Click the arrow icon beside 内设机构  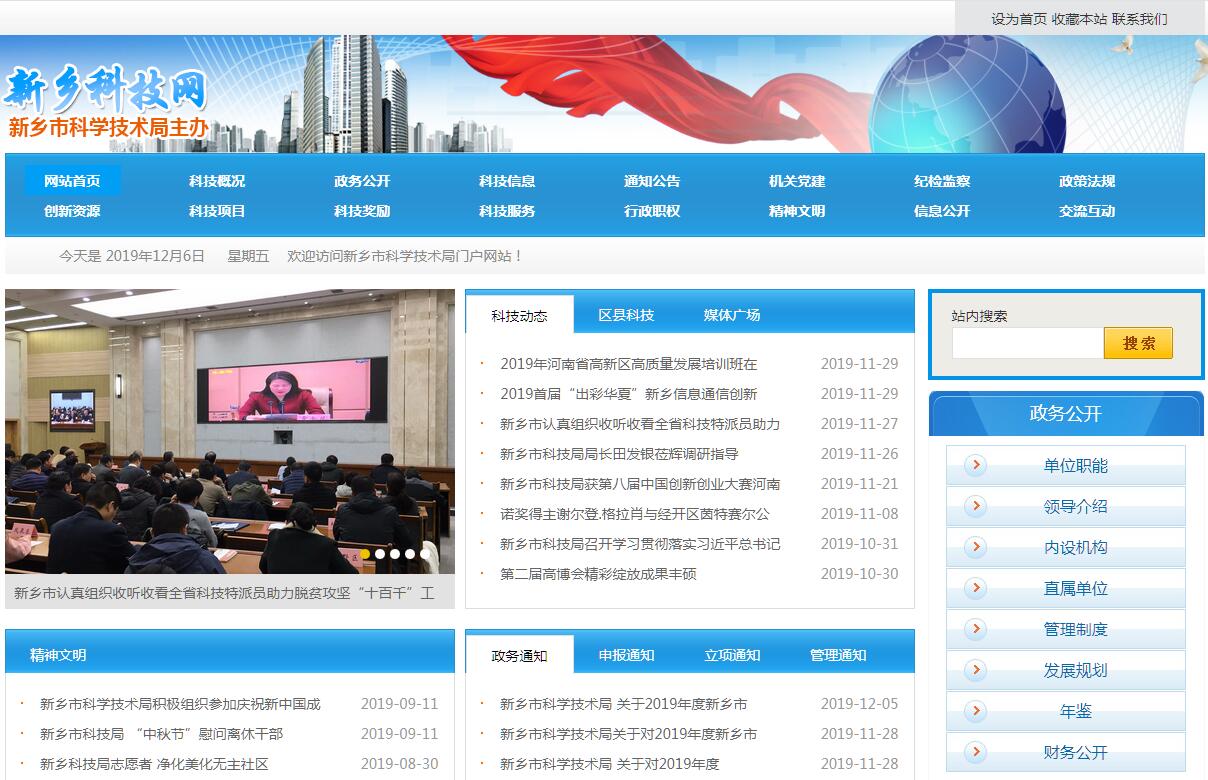coord(976,547)
